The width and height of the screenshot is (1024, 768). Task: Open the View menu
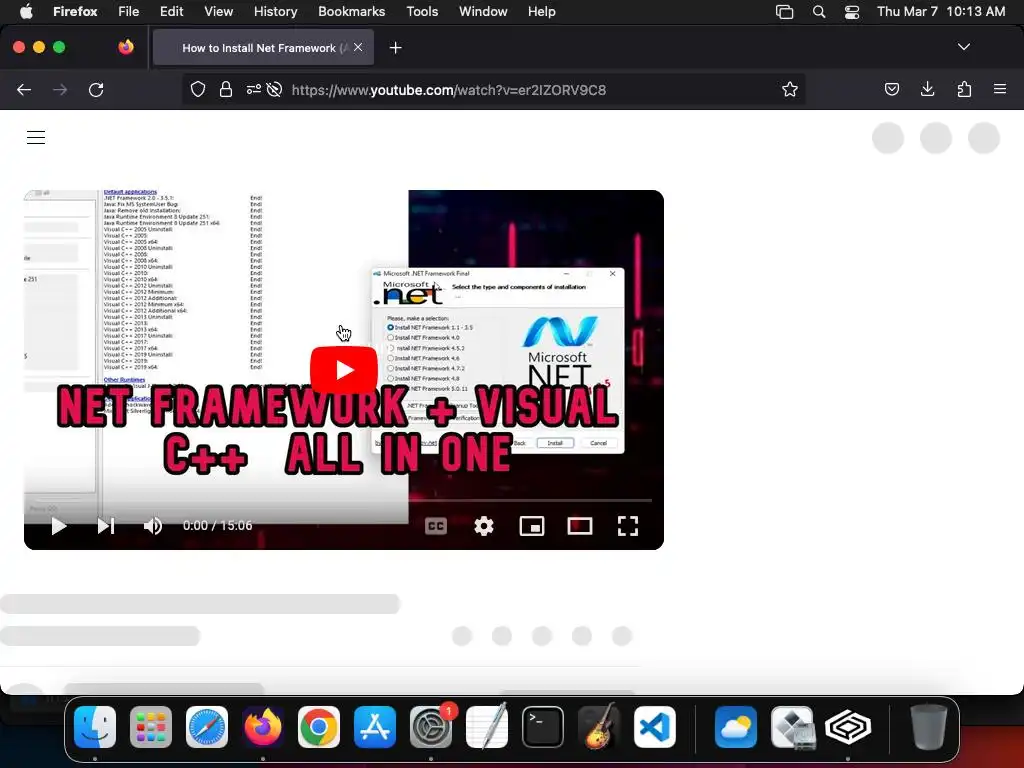[218, 11]
